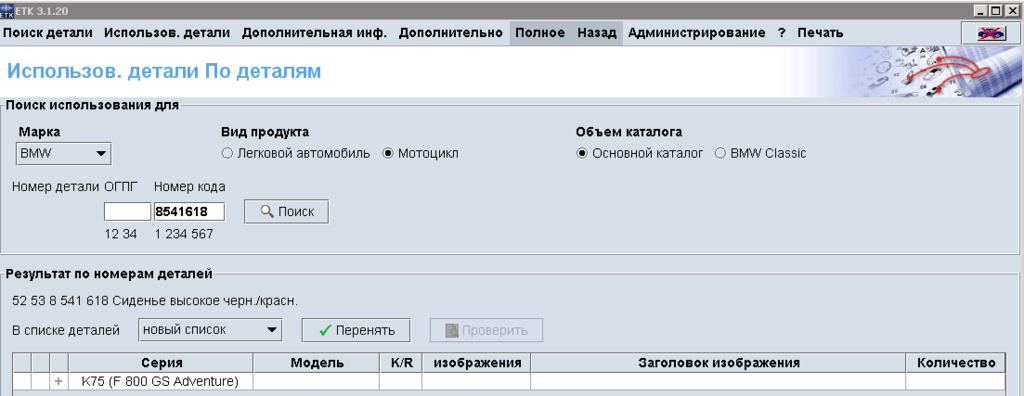
Task: Click the Печать menu item
Action: (x=820, y=33)
